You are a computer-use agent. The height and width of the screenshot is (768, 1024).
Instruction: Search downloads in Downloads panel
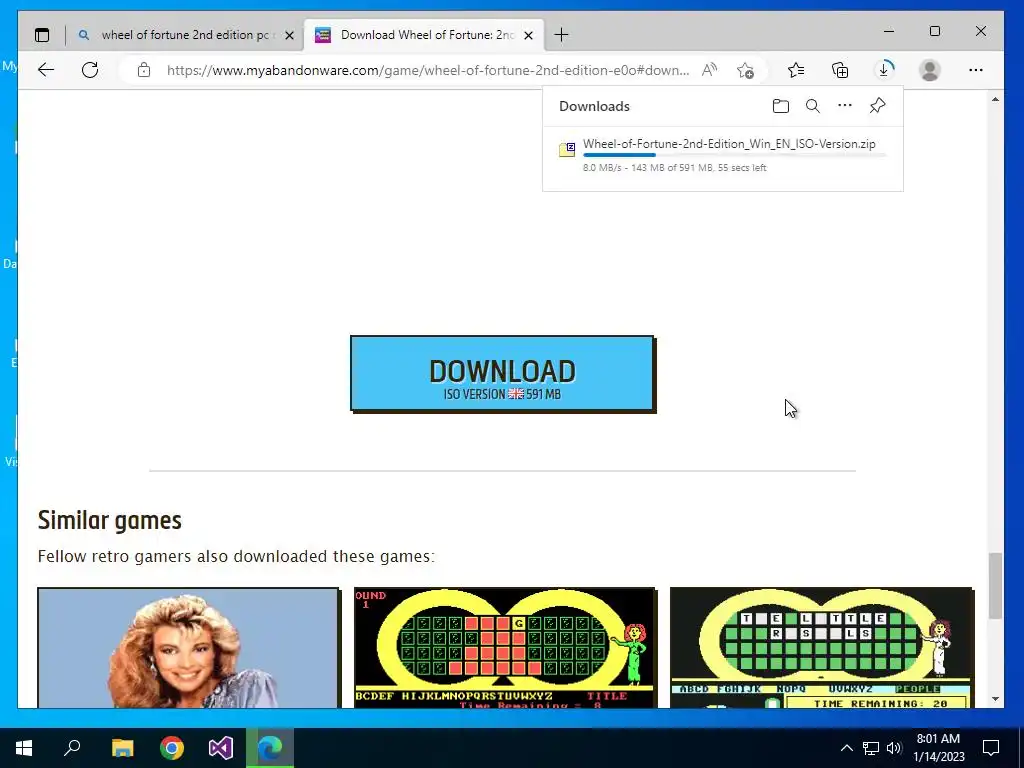pyautogui.click(x=812, y=106)
